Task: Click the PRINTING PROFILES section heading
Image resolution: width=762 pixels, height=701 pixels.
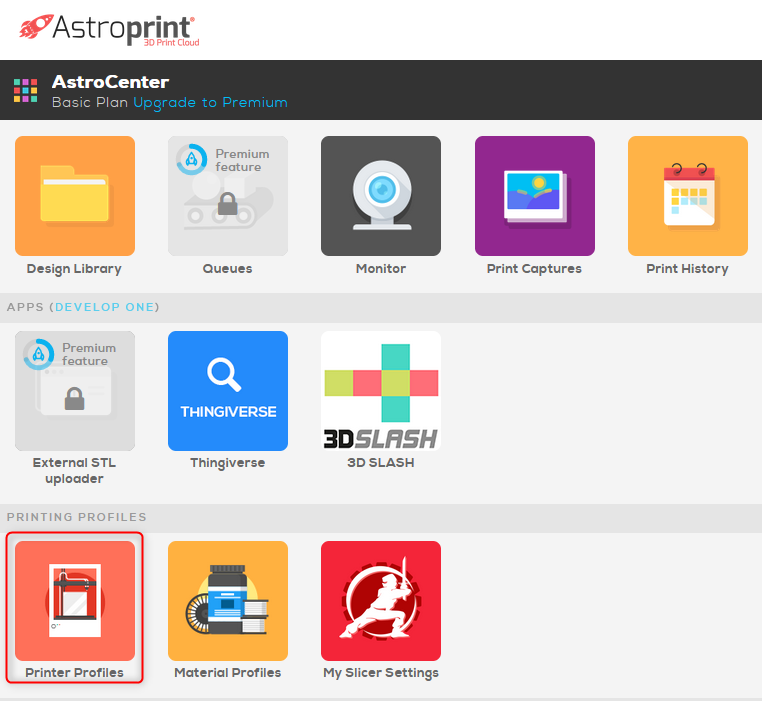Action: (x=76, y=517)
